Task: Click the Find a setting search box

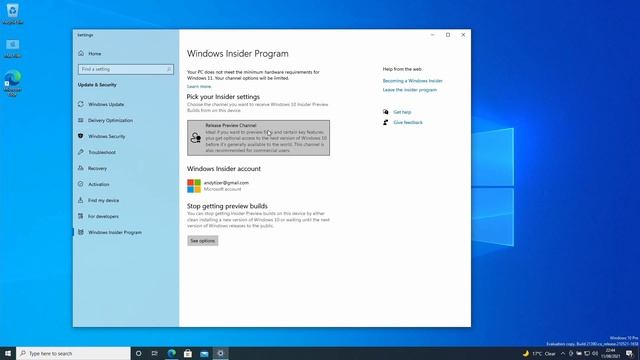Action: coord(126,69)
